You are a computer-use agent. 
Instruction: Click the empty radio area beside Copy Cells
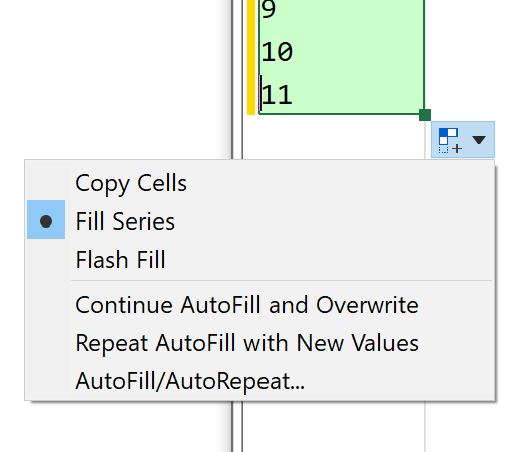tap(46, 183)
